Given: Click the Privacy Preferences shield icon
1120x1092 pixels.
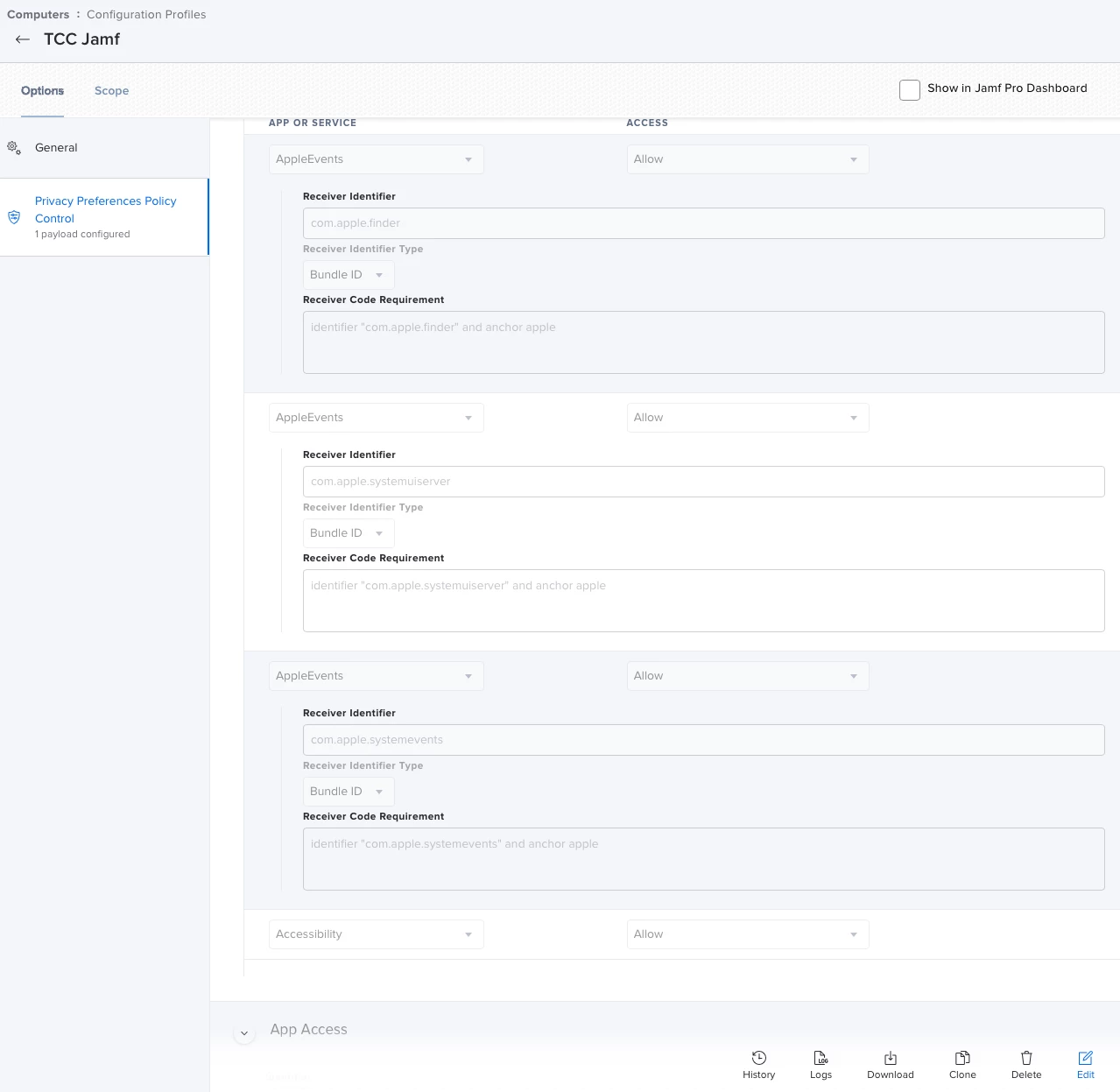Looking at the screenshot, I should [14, 217].
